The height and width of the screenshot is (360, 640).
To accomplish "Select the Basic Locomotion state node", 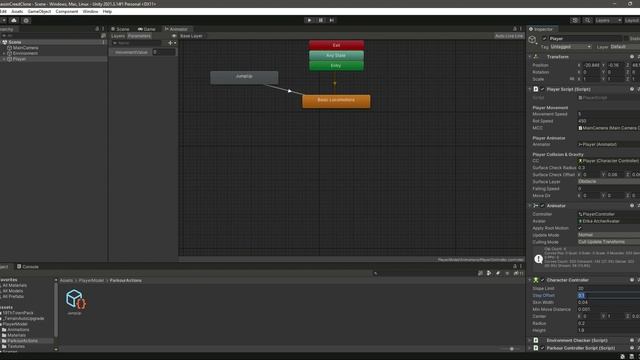I will [x=336, y=101].
